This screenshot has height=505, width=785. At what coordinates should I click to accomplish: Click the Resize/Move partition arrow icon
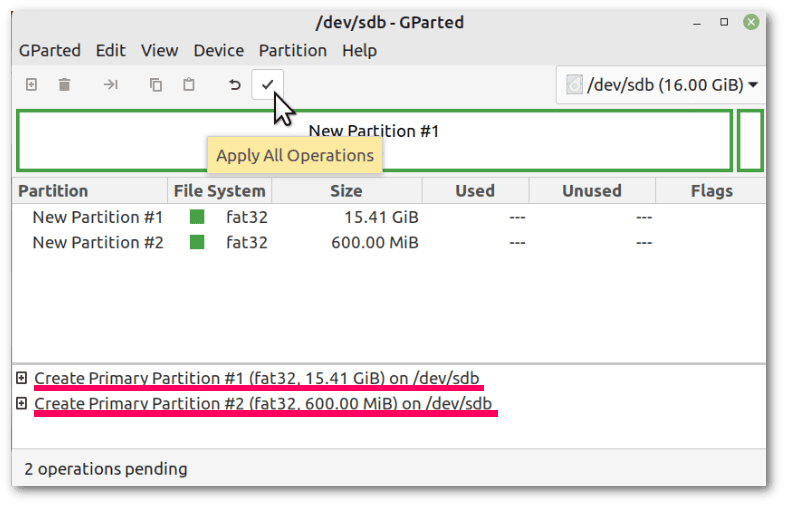[x=111, y=85]
